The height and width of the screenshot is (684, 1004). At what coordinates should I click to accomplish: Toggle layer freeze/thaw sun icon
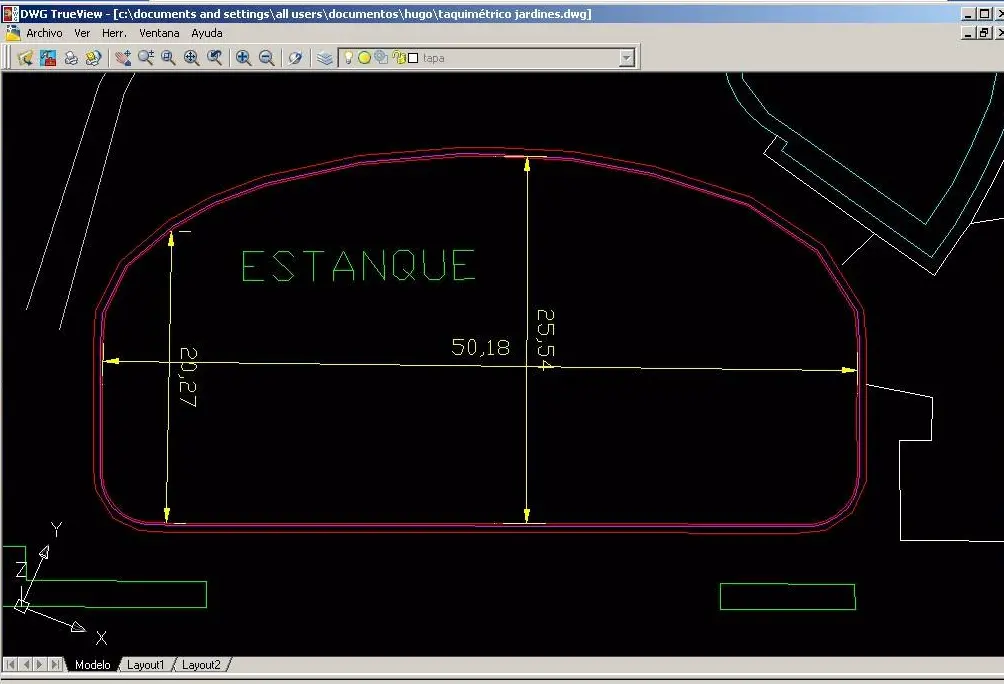(364, 58)
